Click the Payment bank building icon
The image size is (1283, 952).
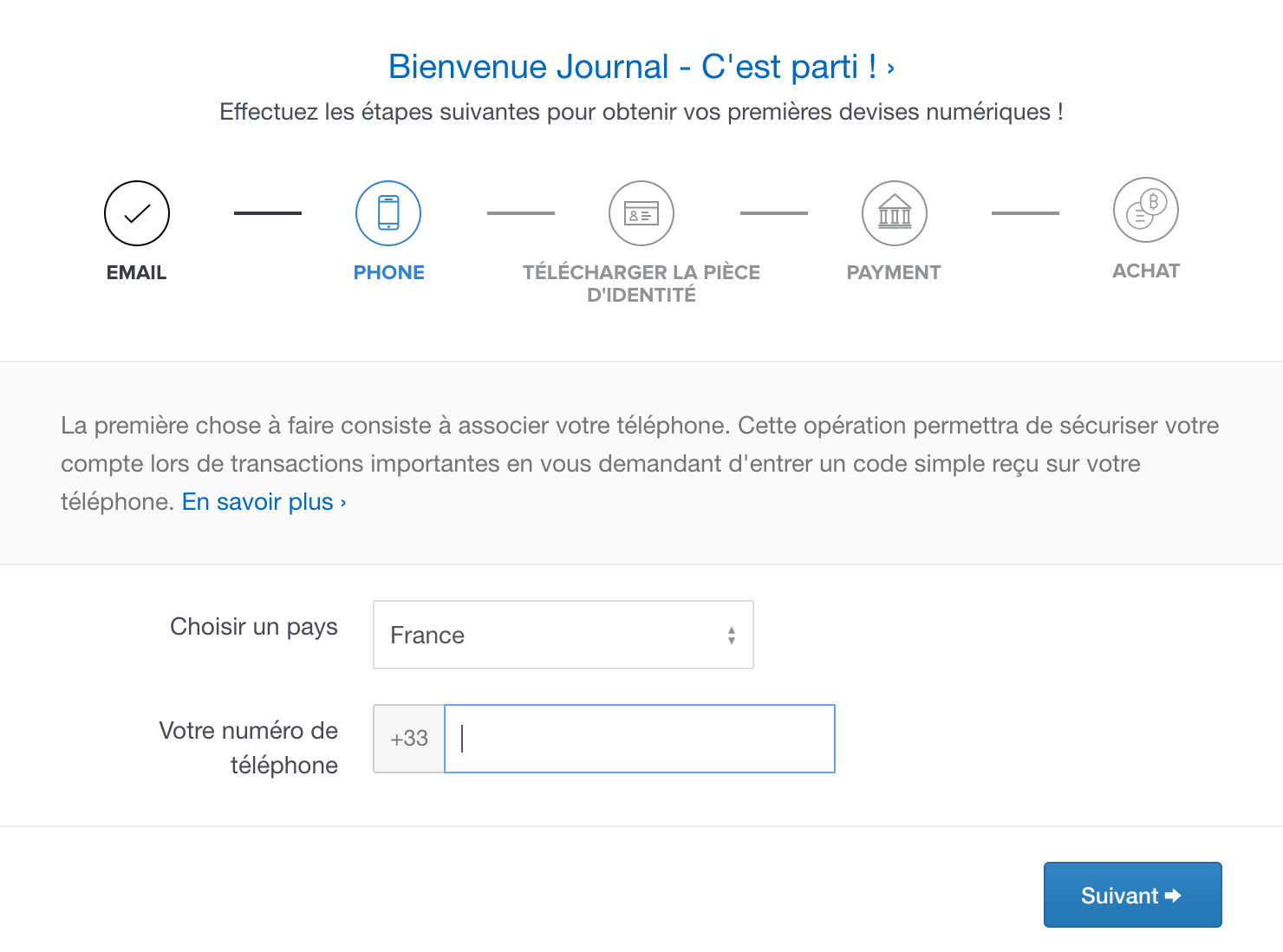(x=895, y=213)
